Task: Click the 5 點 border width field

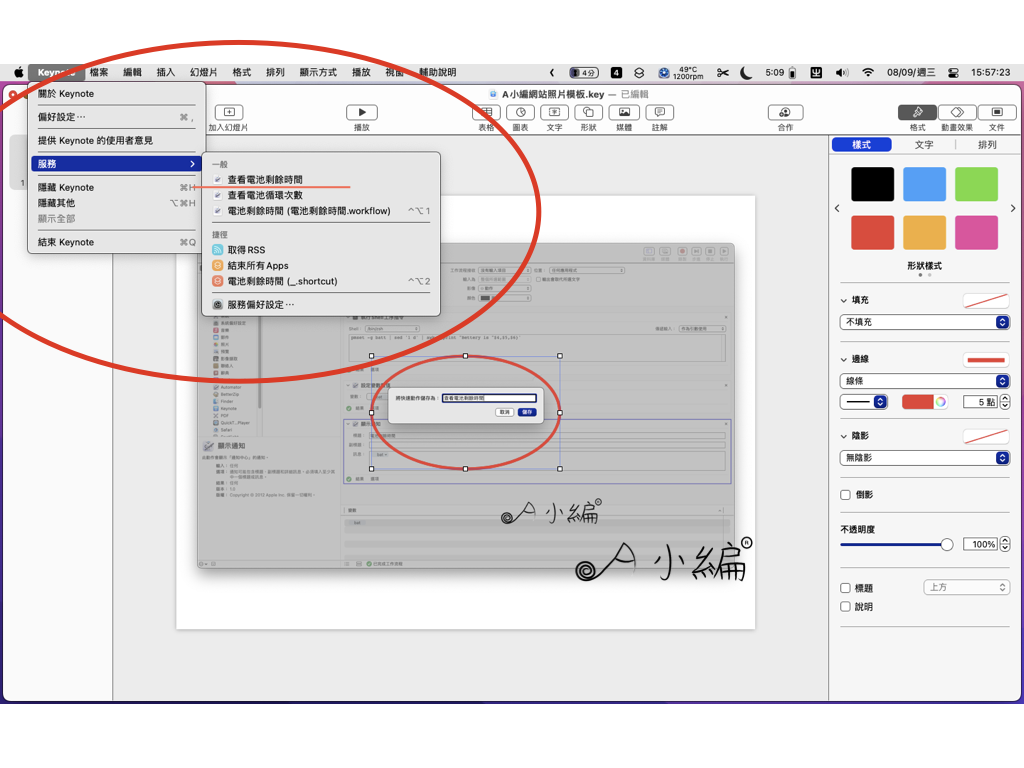Action: click(981, 402)
